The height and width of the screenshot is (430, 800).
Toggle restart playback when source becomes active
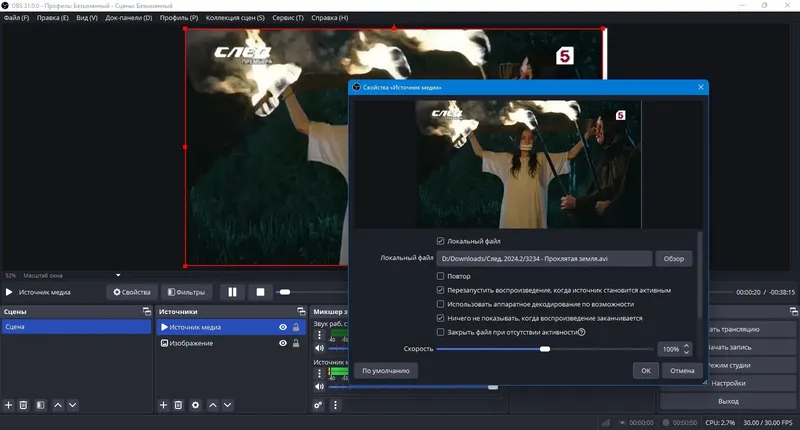pyautogui.click(x=440, y=290)
